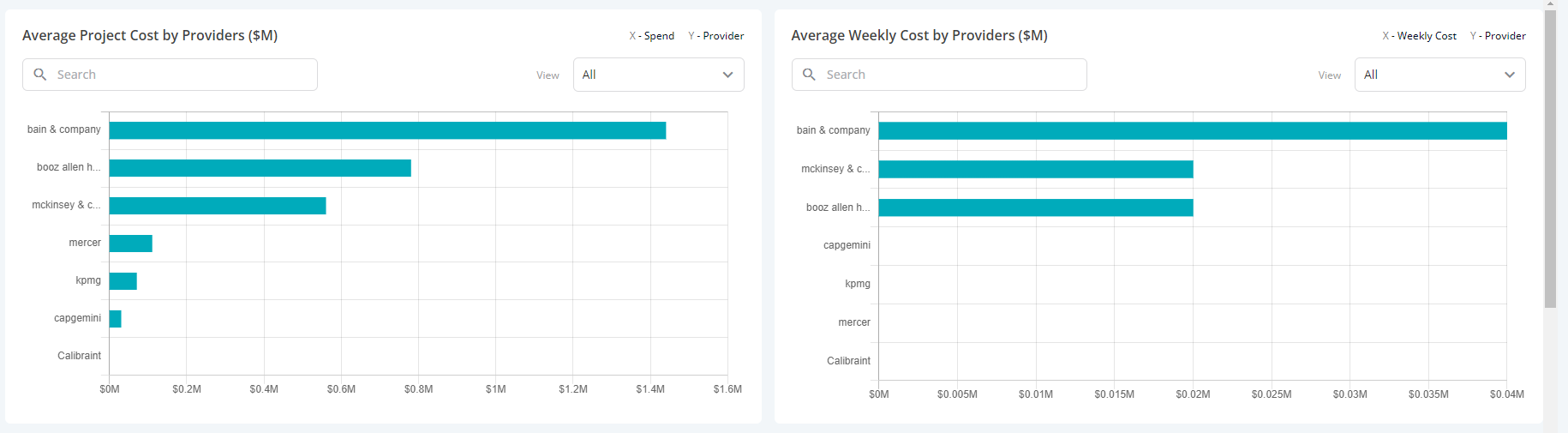Click 'mckinsey & c...' label in Project Cost chart
Image resolution: width=1568 pixels, height=433 pixels.
[66, 205]
